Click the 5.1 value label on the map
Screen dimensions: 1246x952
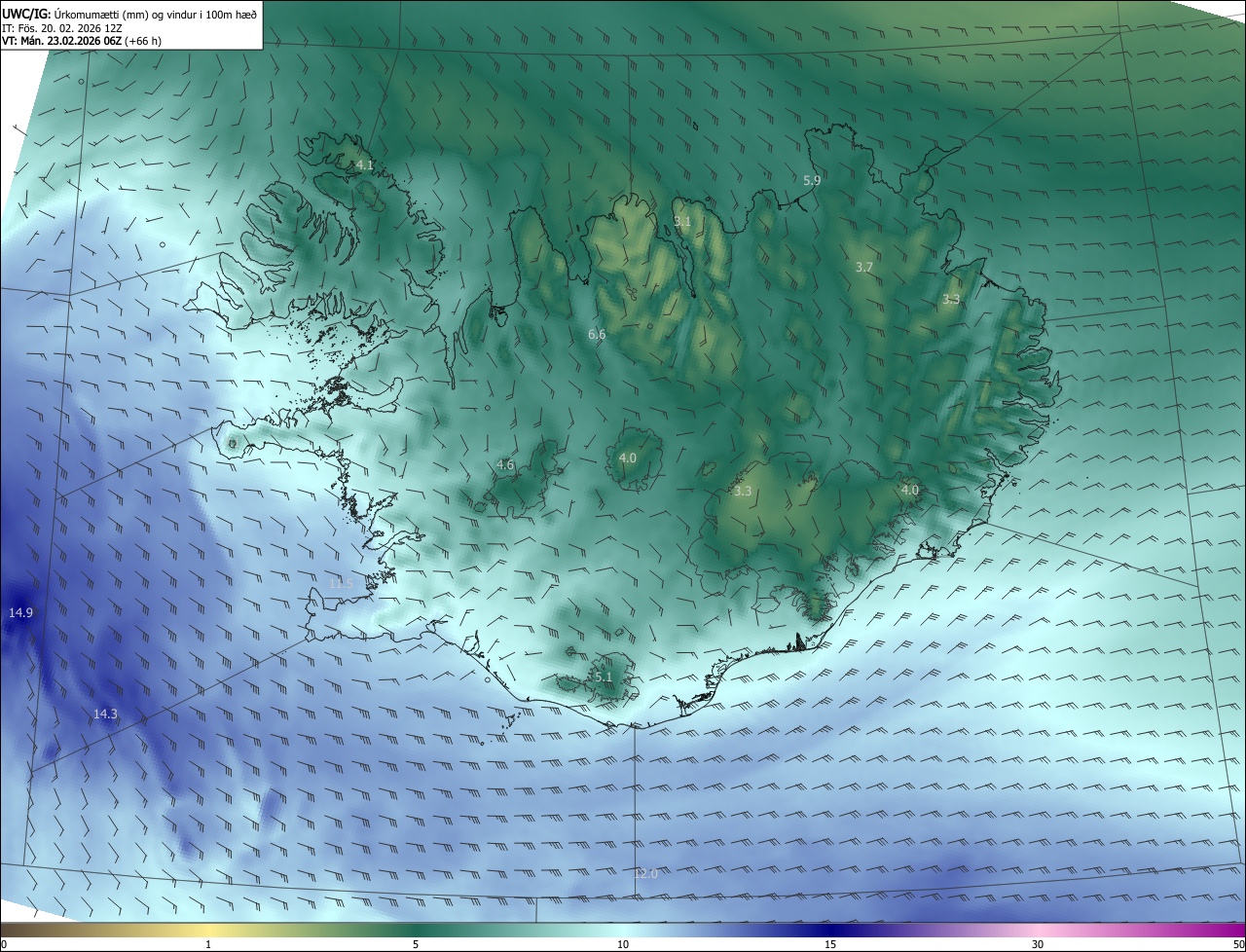603,677
